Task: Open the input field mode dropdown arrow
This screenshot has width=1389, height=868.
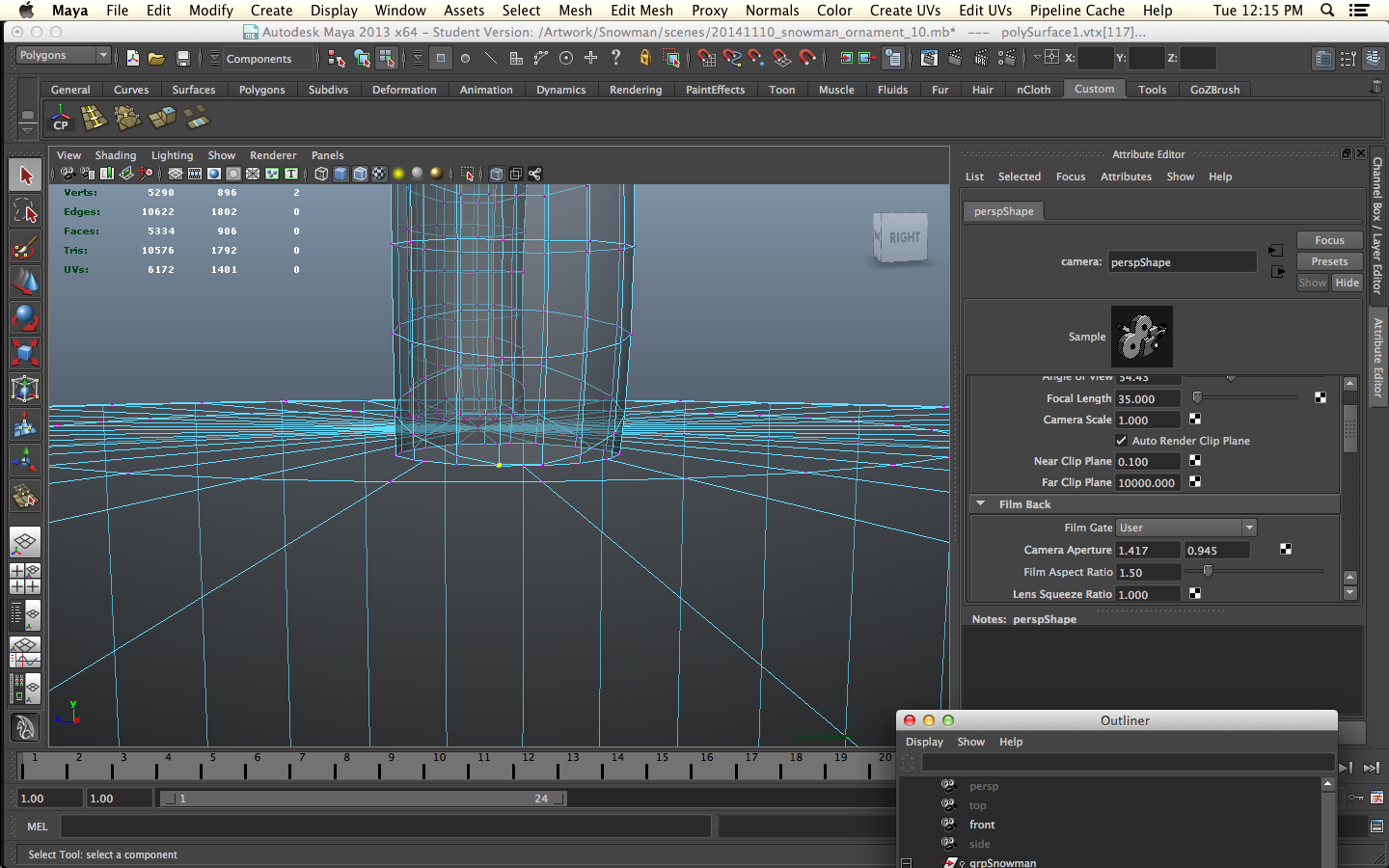Action: [x=1037, y=58]
